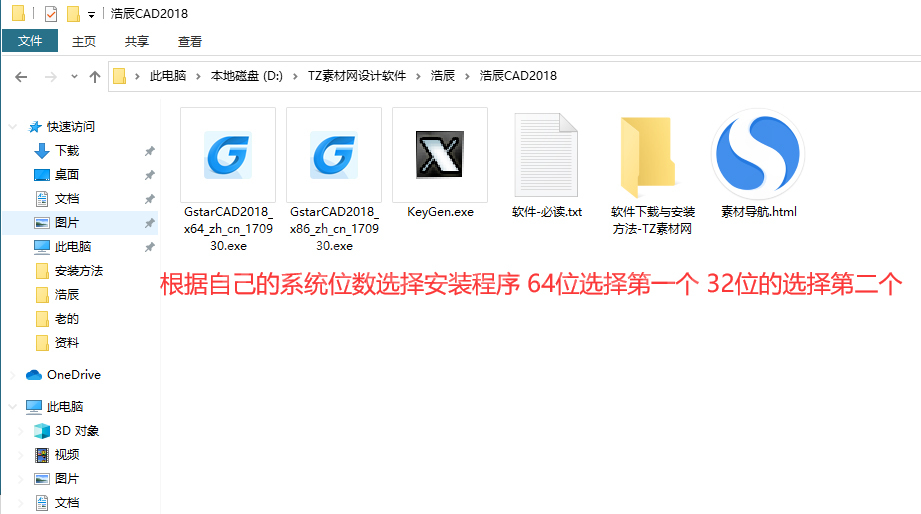Open 图片 under 此电脑 tree
Image resolution: width=921 pixels, height=514 pixels.
click(x=67, y=479)
